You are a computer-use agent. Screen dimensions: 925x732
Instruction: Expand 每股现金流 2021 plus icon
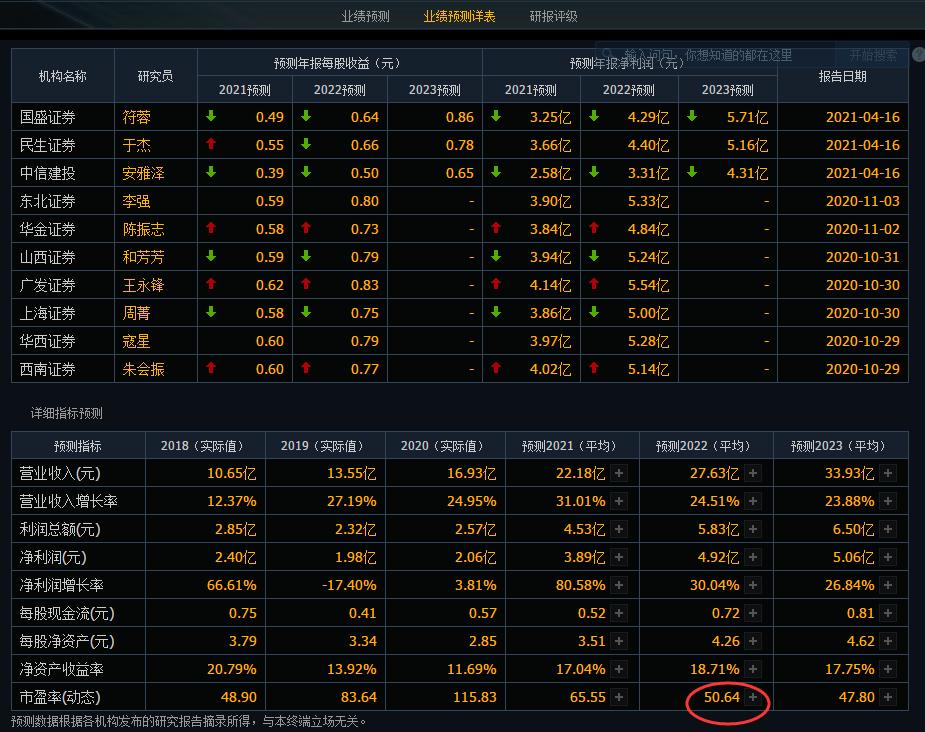click(x=619, y=613)
